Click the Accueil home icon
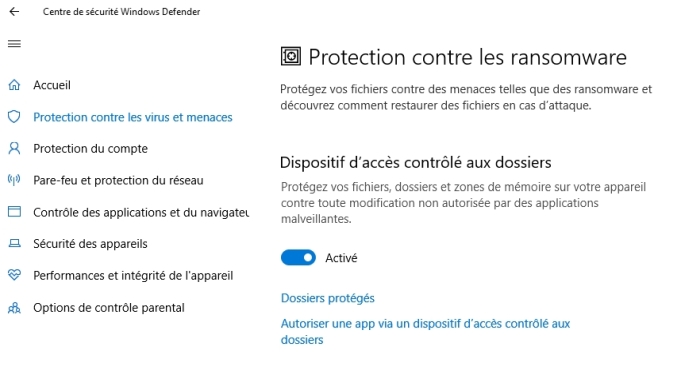The image size is (700, 382). [x=14, y=85]
